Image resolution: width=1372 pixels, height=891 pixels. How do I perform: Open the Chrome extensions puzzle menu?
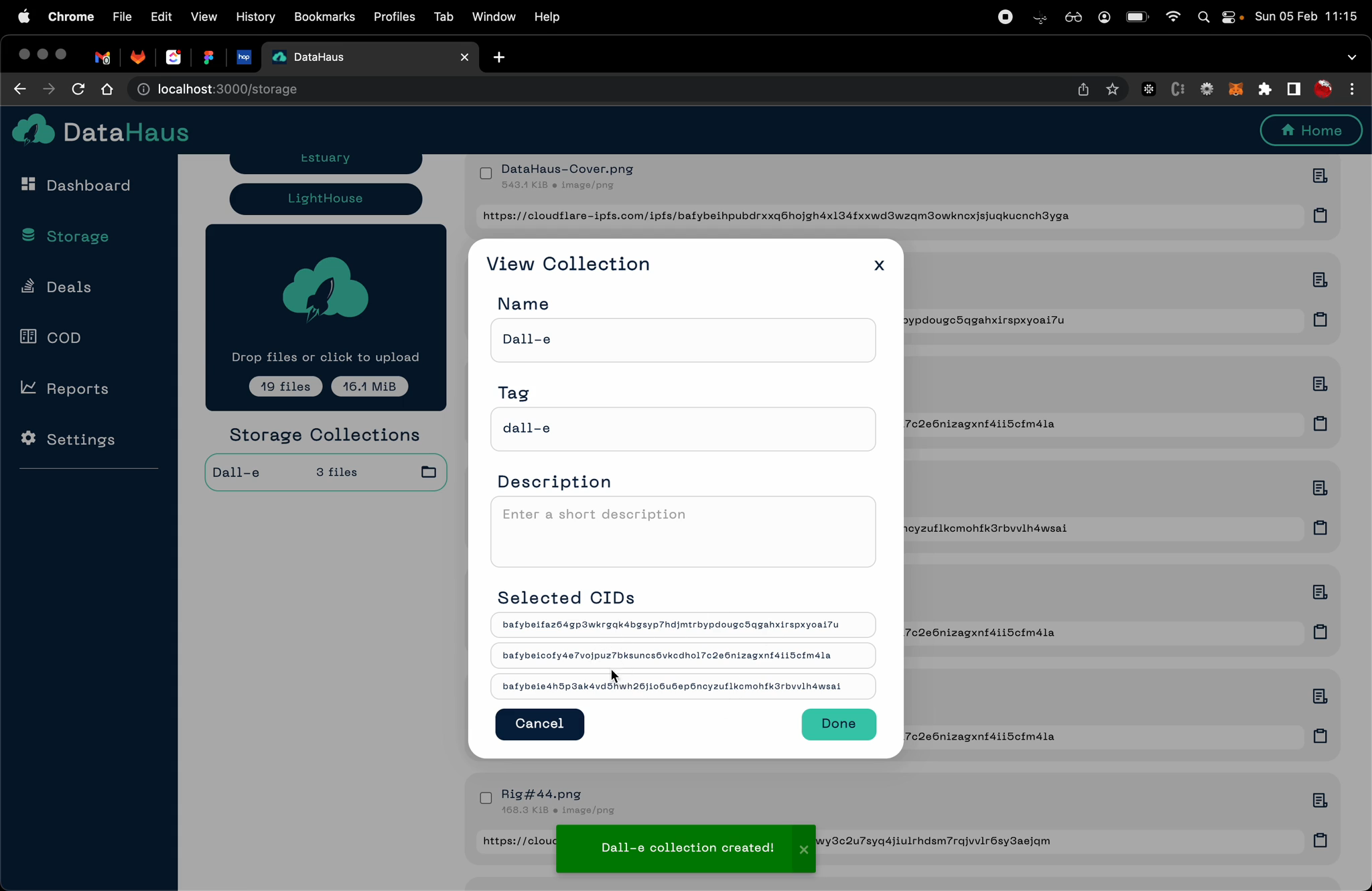(x=1265, y=89)
